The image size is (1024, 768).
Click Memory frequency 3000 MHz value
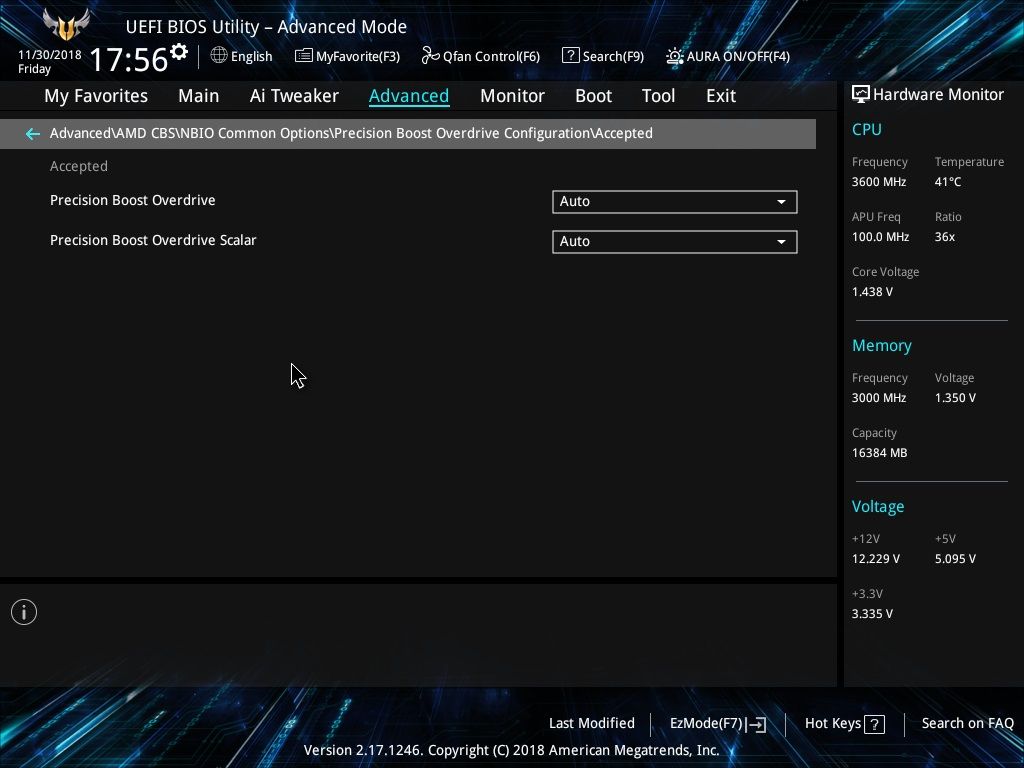tap(878, 398)
